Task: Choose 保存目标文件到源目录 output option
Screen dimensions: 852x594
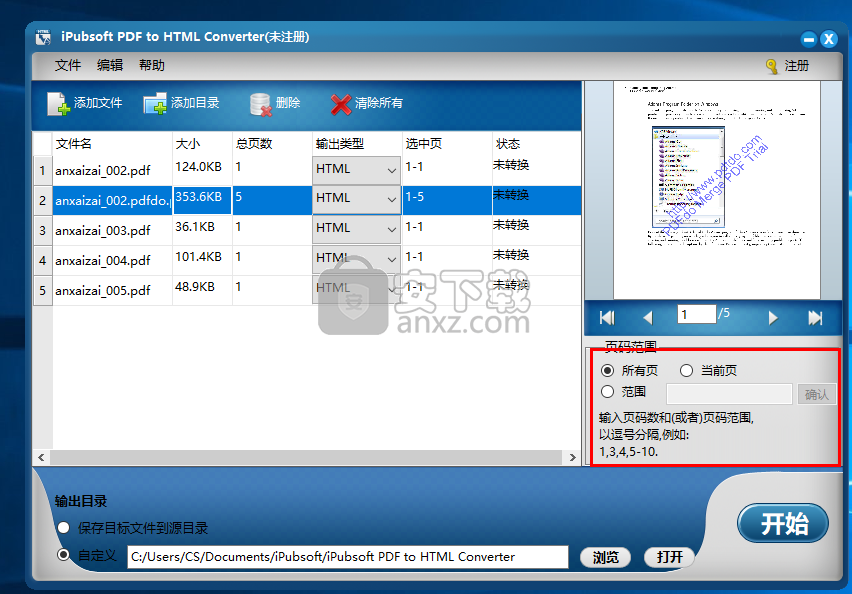Action: click(64, 527)
